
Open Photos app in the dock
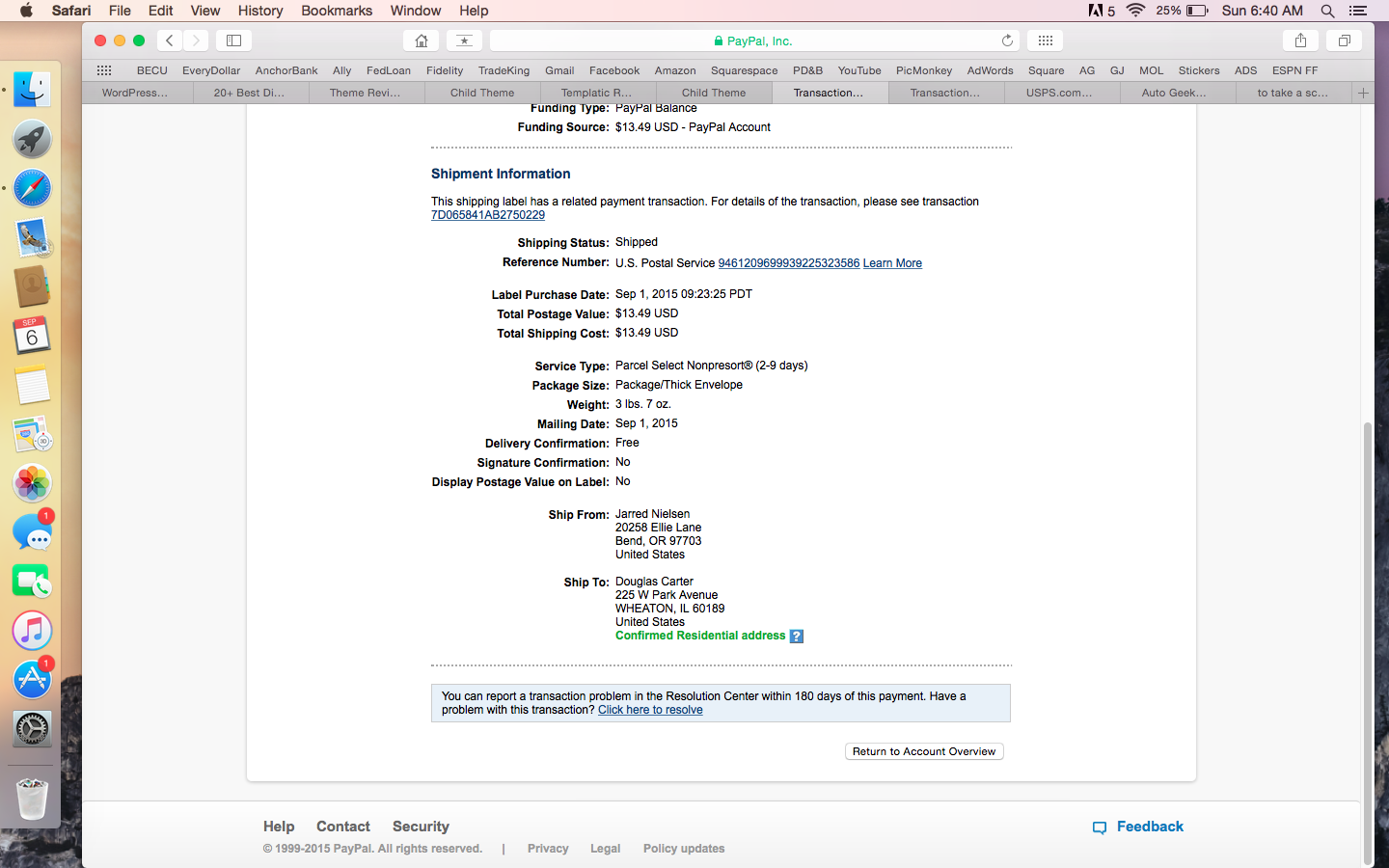coord(32,483)
